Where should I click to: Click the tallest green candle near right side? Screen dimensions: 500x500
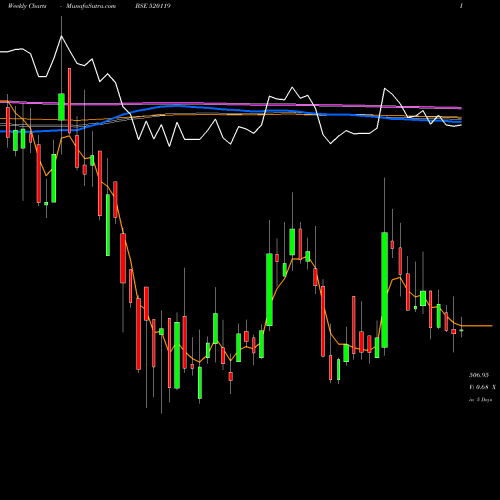[x=385, y=290]
